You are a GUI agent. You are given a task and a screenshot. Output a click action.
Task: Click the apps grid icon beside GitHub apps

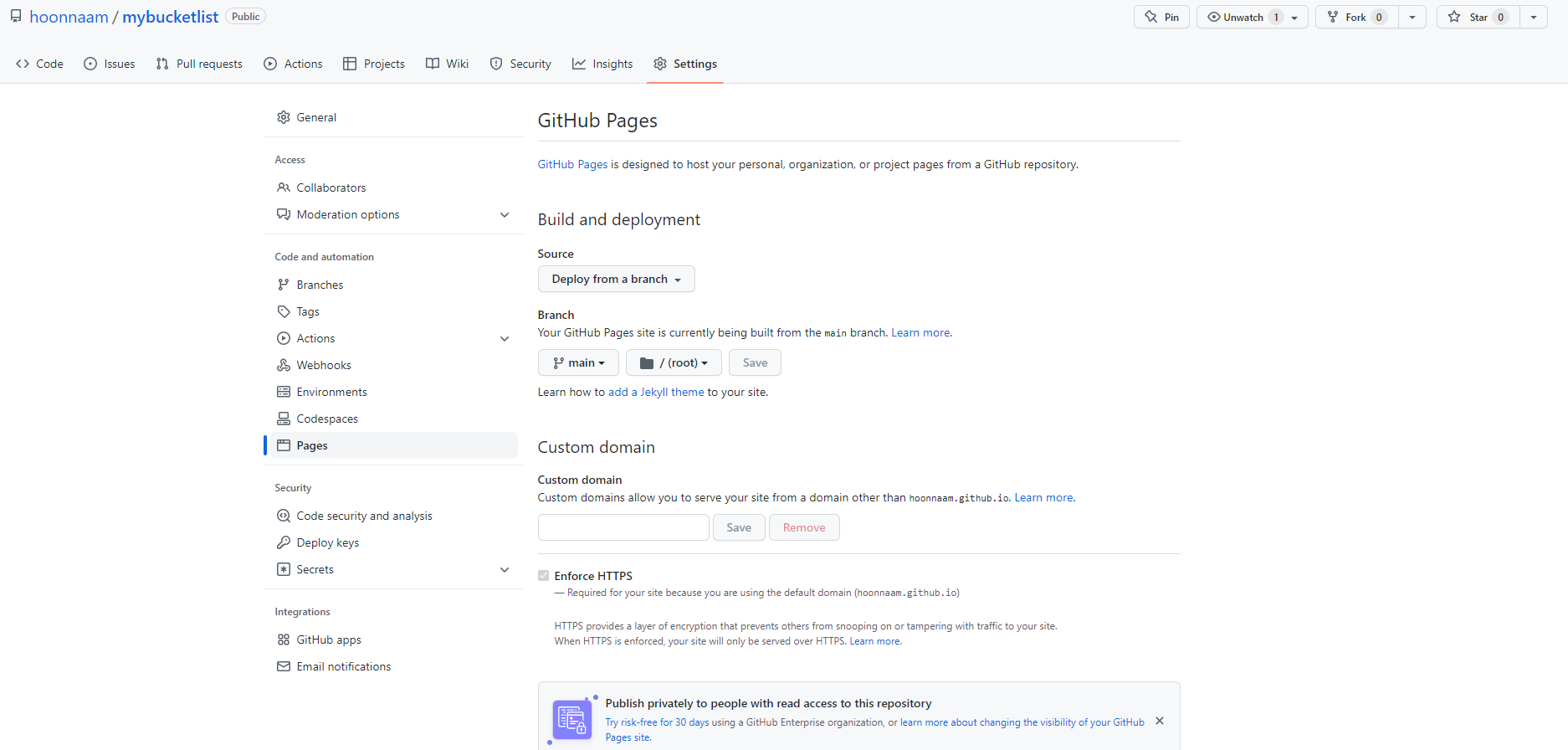click(x=284, y=640)
